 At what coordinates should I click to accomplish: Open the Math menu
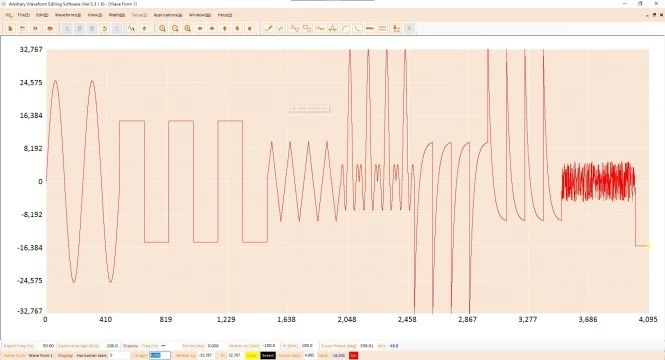(x=117, y=15)
